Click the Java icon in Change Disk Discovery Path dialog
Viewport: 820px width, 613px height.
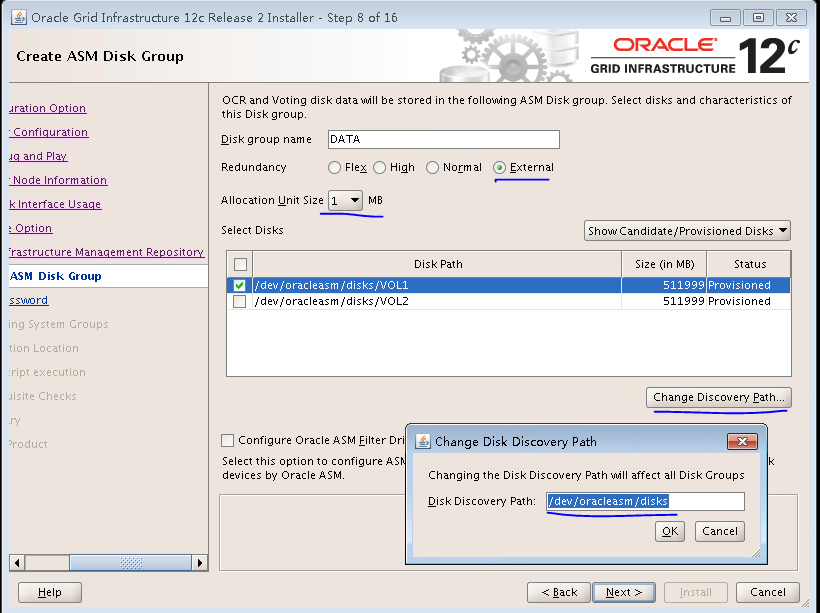pyautogui.click(x=423, y=441)
